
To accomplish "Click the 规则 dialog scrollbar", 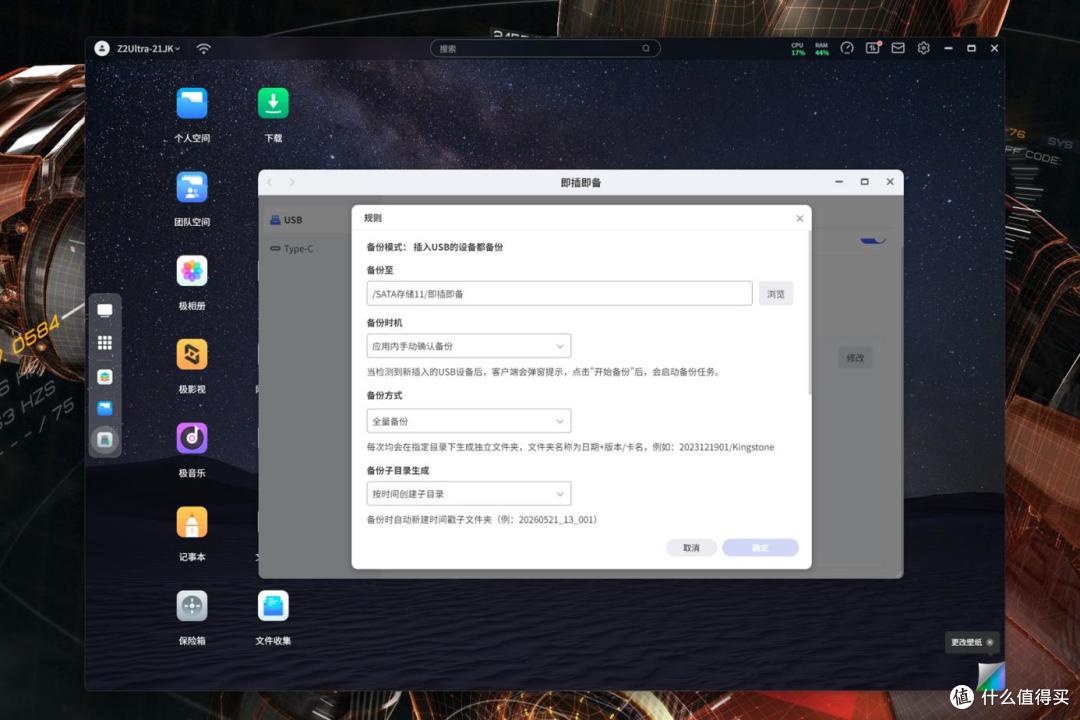I will pyautogui.click(x=809, y=313).
